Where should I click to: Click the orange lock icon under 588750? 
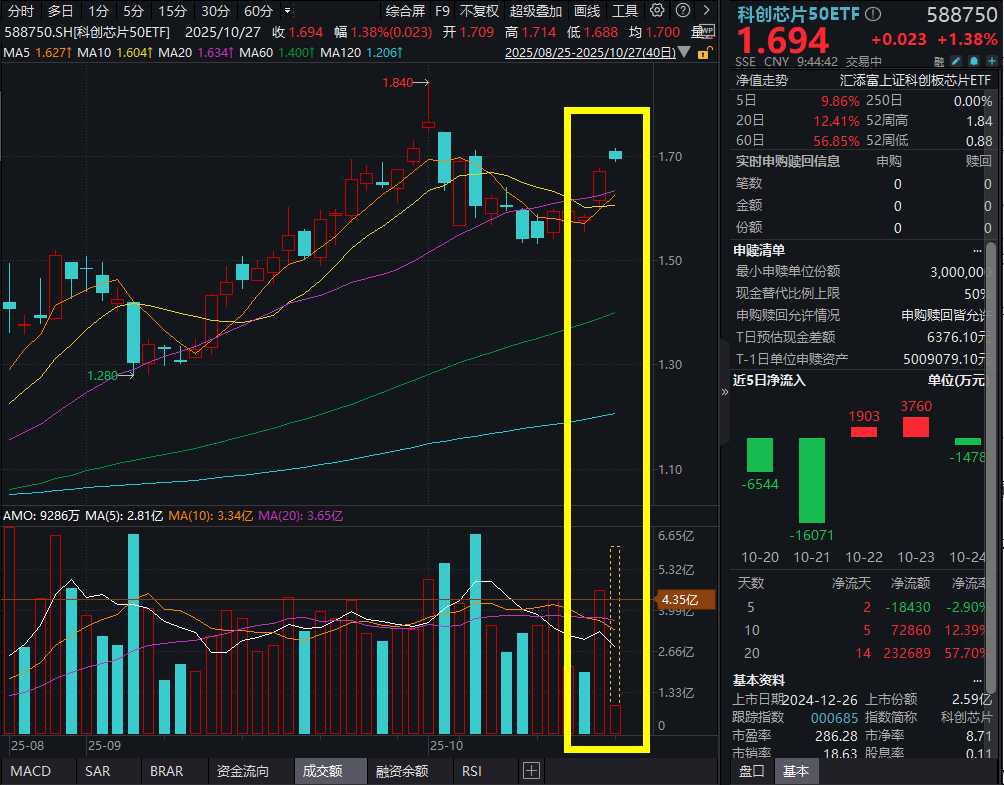pos(704,53)
